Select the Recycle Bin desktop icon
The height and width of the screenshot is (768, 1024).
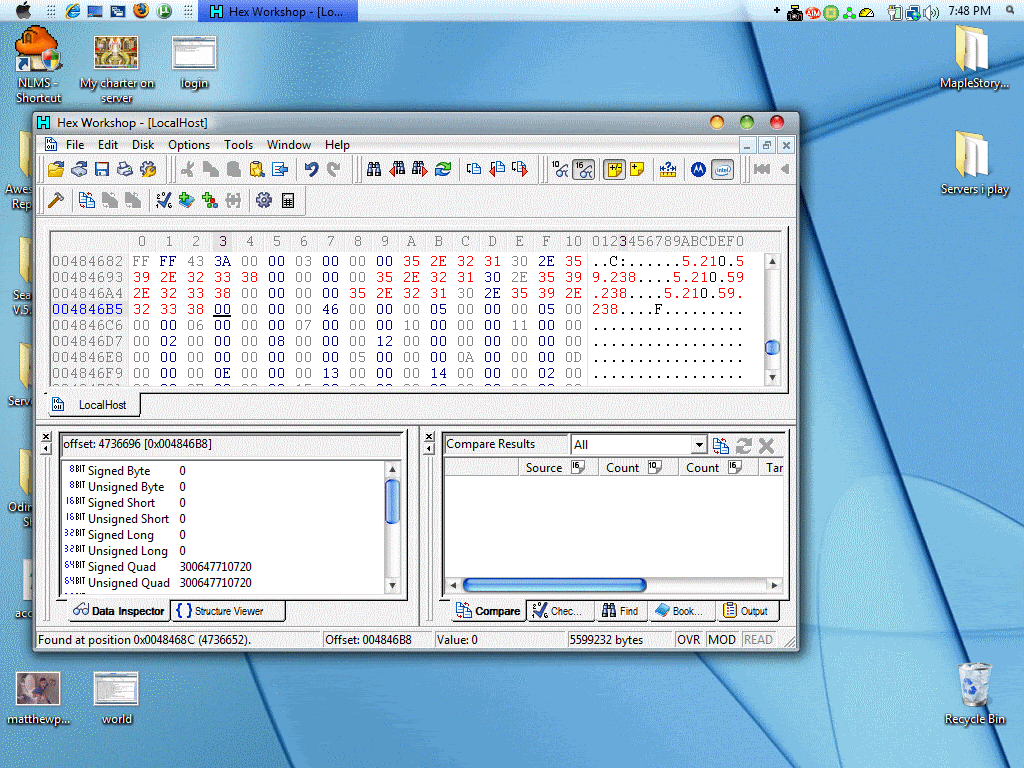(974, 694)
